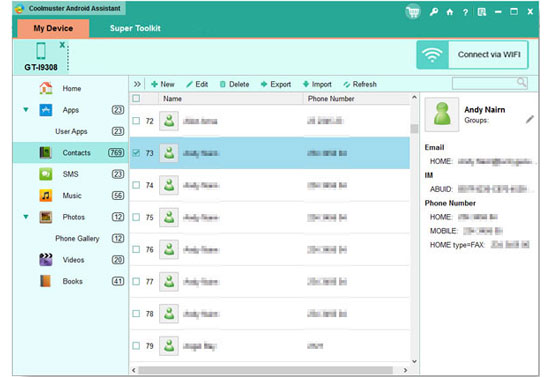Click avatar icon of contact 78

169,314
